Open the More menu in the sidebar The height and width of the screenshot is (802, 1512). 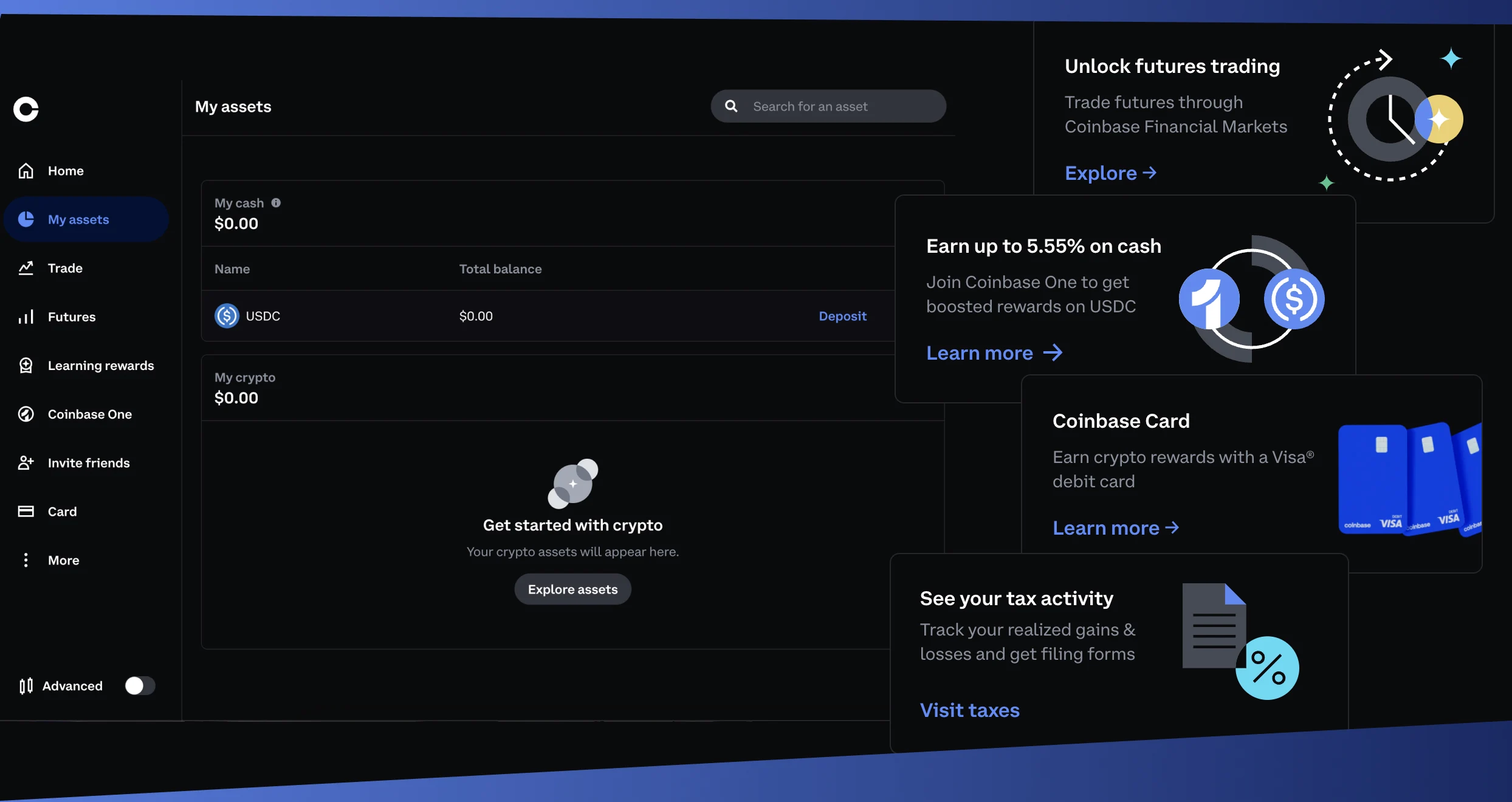click(x=27, y=560)
